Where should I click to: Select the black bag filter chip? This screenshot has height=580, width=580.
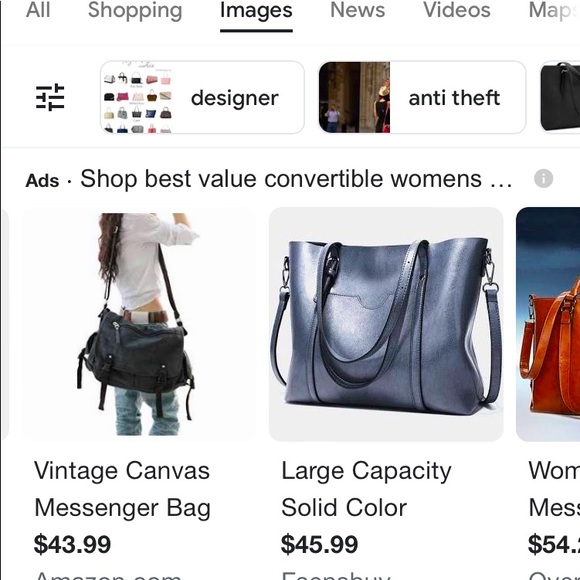pyautogui.click(x=560, y=97)
